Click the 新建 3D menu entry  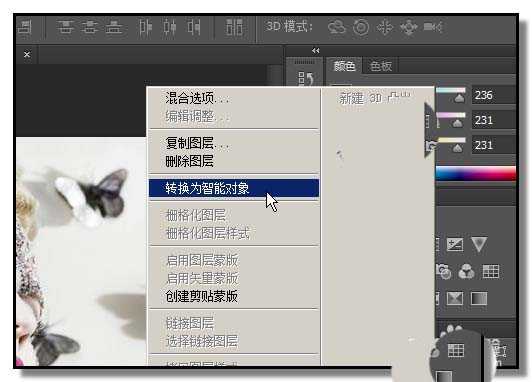(x=375, y=98)
